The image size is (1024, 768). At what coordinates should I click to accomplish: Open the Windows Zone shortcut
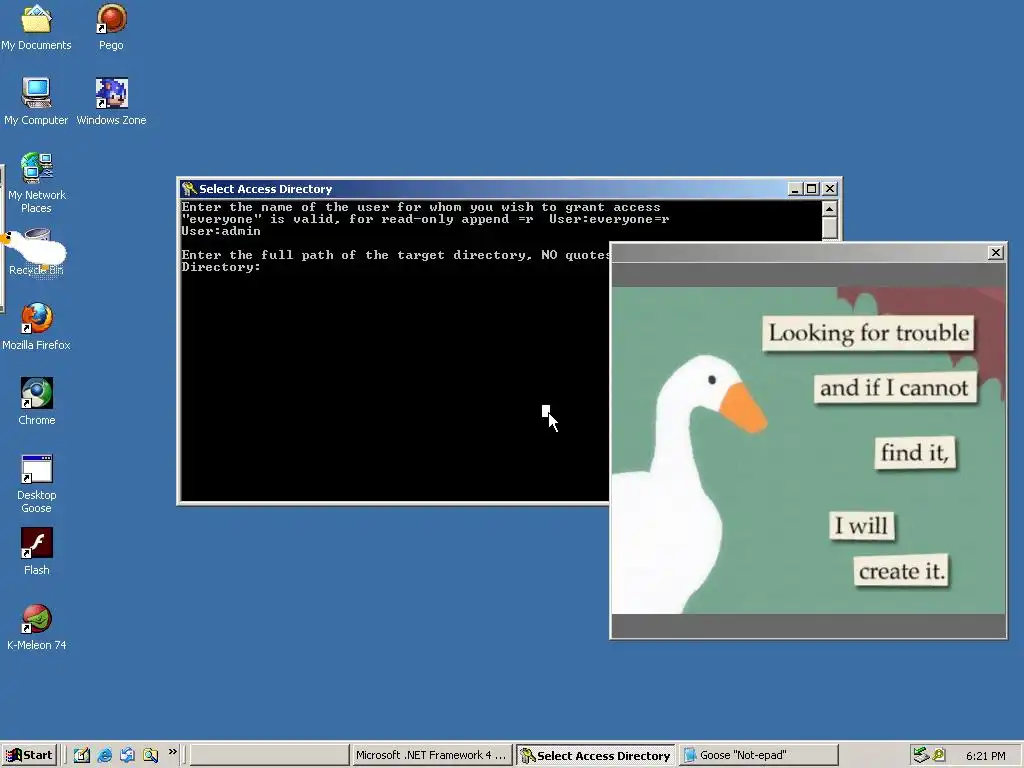coord(111,101)
